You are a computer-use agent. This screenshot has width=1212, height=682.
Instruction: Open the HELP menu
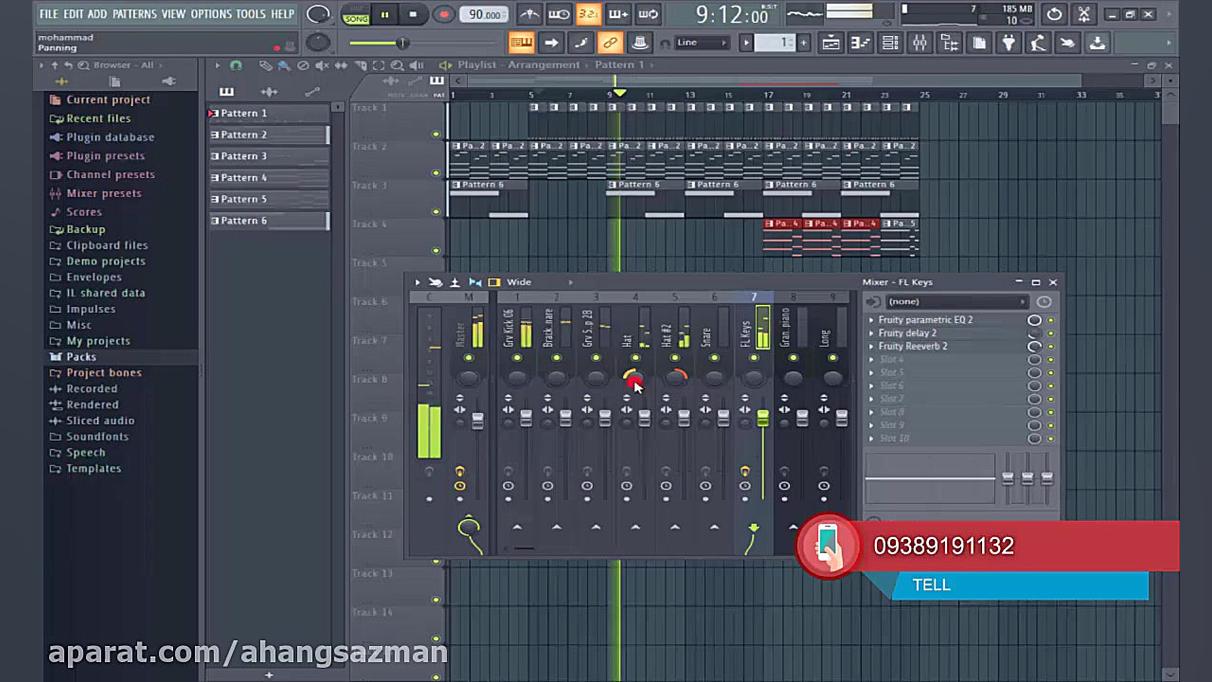283,14
